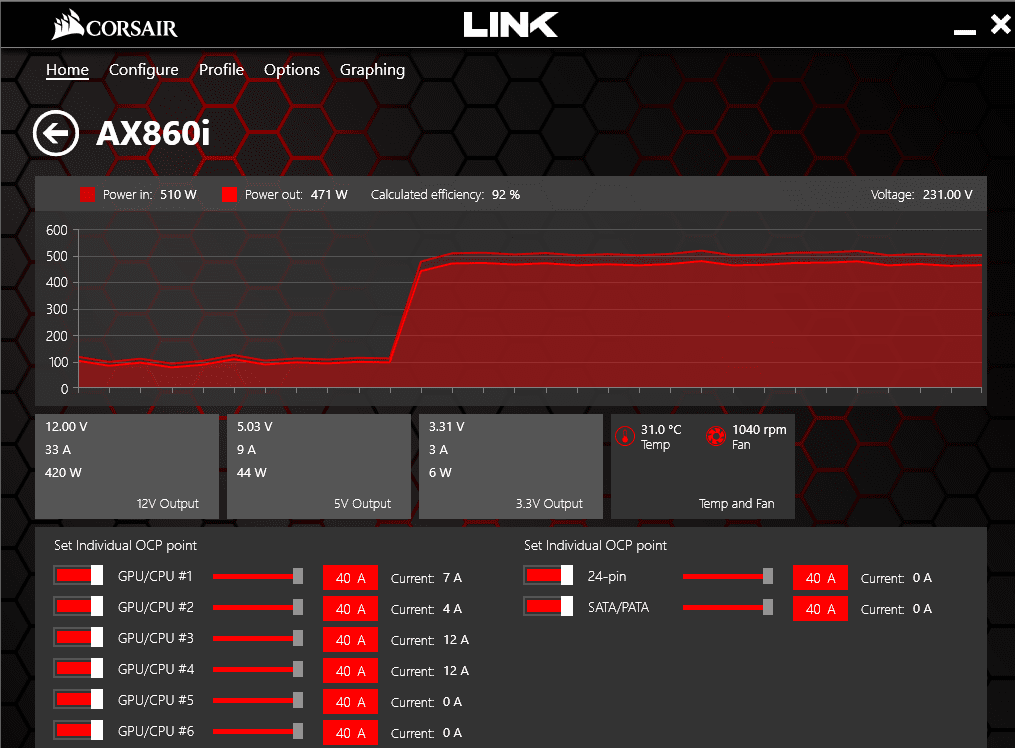Click the 24-pin OCP slider handle
This screenshot has width=1015, height=748.
point(768,576)
